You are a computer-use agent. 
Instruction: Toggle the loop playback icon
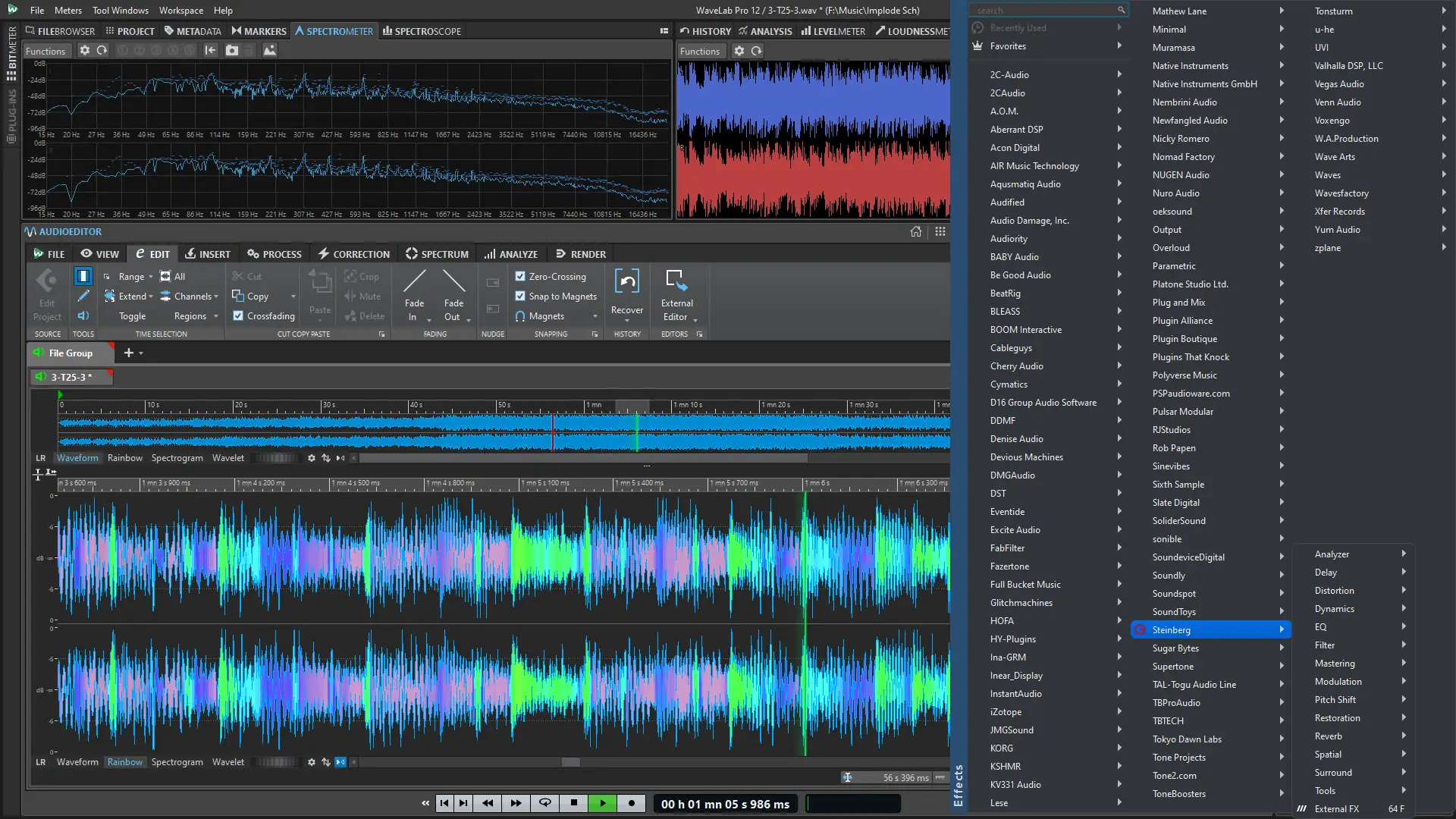point(544,803)
